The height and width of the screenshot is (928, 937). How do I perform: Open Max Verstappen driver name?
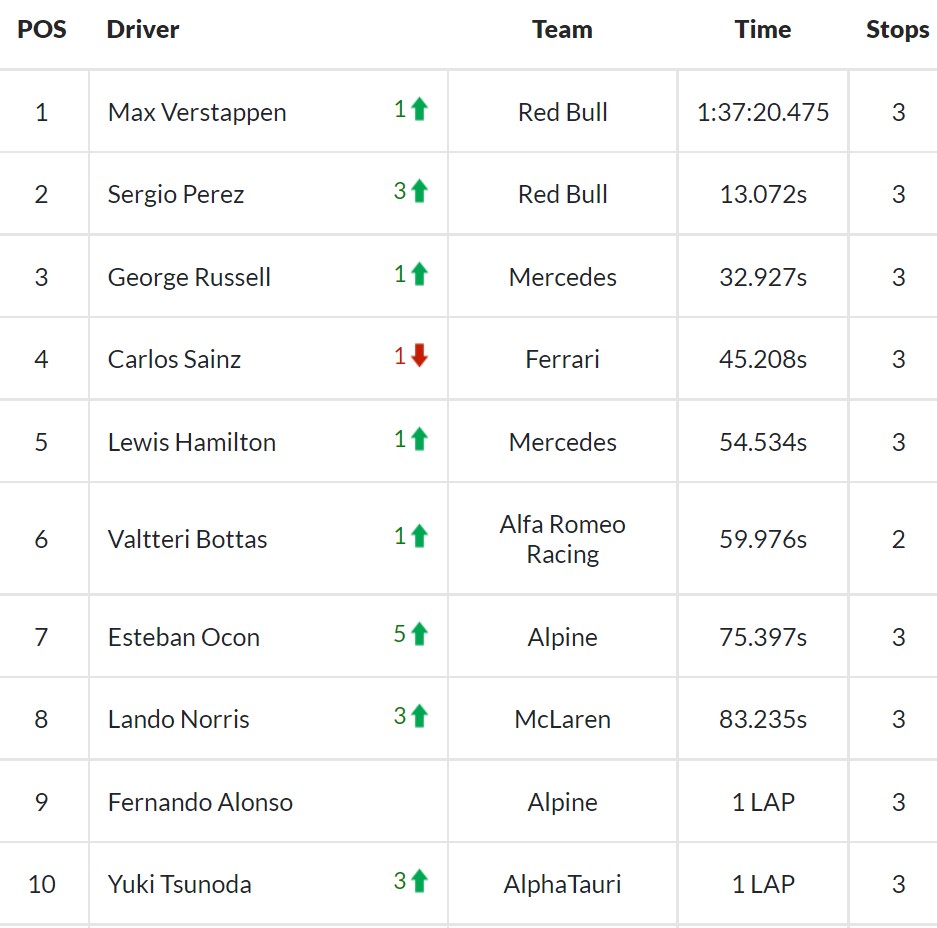pos(197,112)
